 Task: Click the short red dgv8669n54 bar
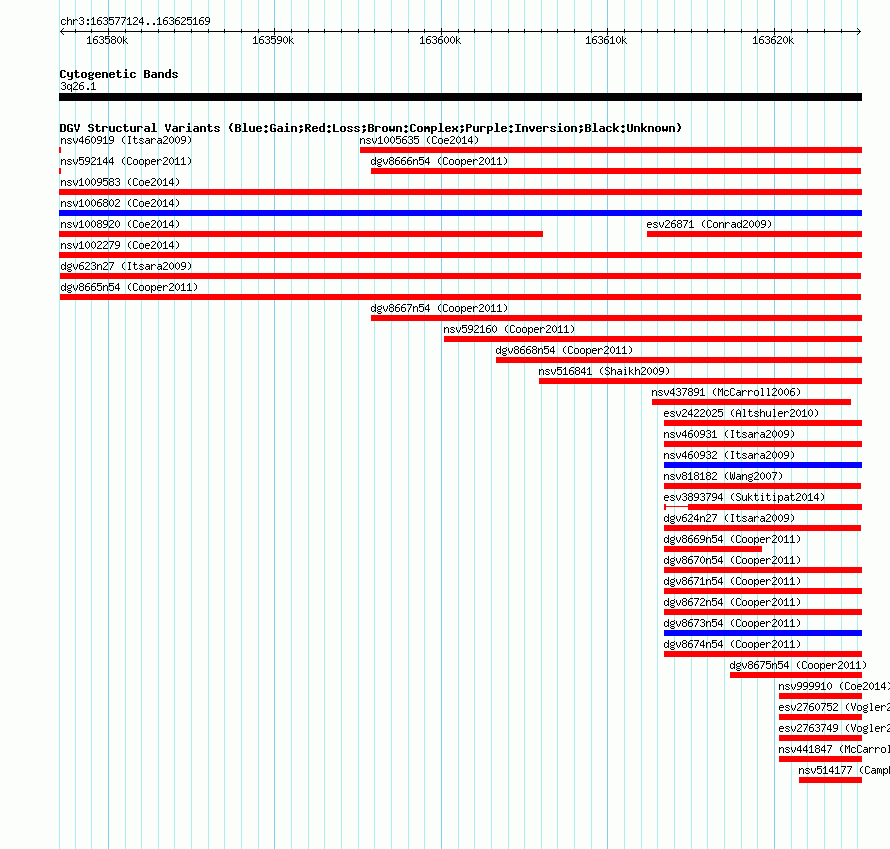pyautogui.click(x=713, y=549)
